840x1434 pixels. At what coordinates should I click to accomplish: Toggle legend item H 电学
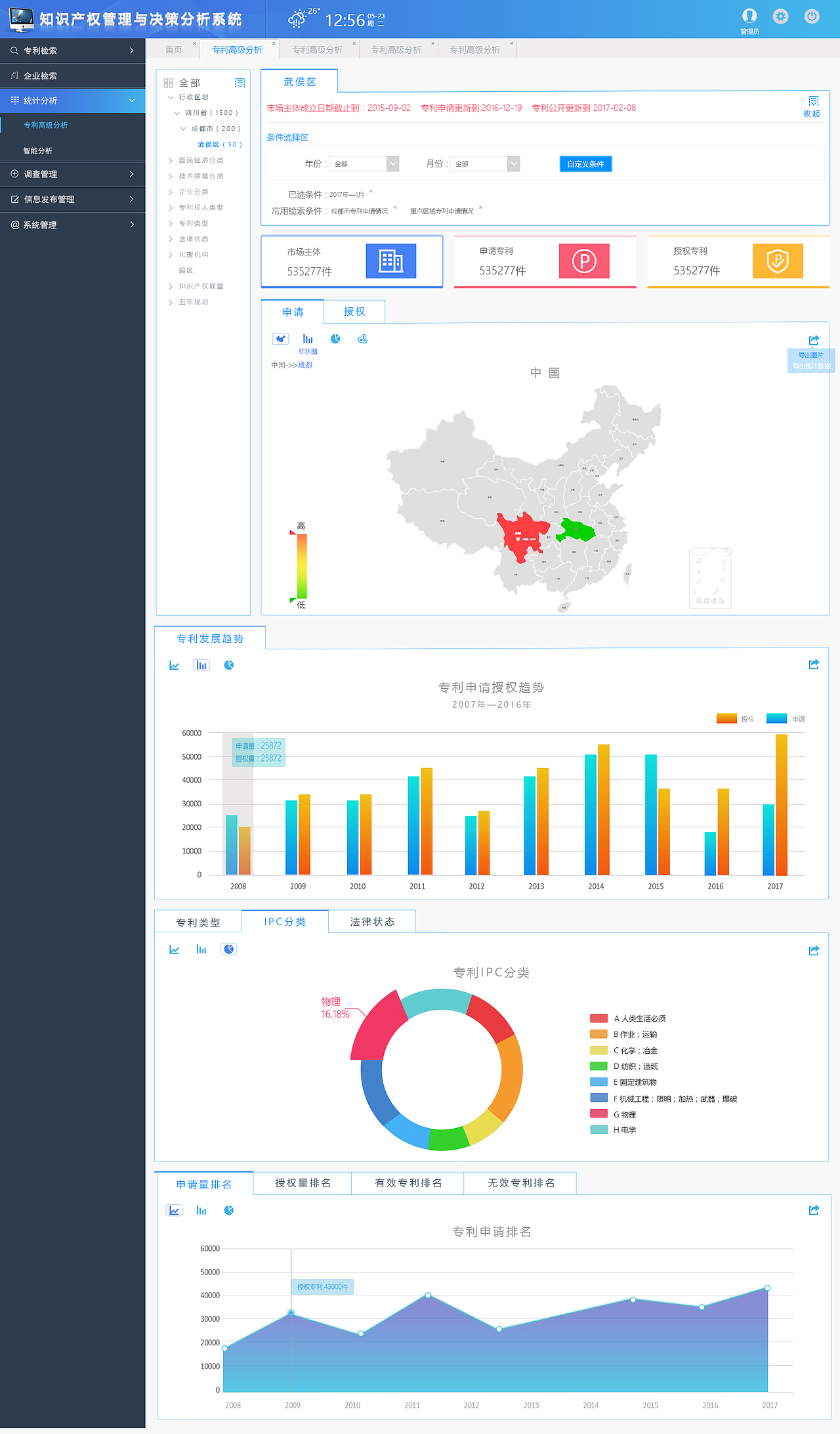point(613,1130)
